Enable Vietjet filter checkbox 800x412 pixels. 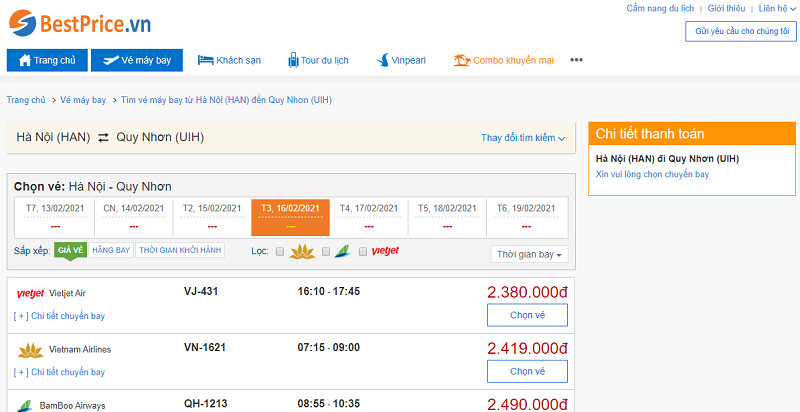pos(363,251)
